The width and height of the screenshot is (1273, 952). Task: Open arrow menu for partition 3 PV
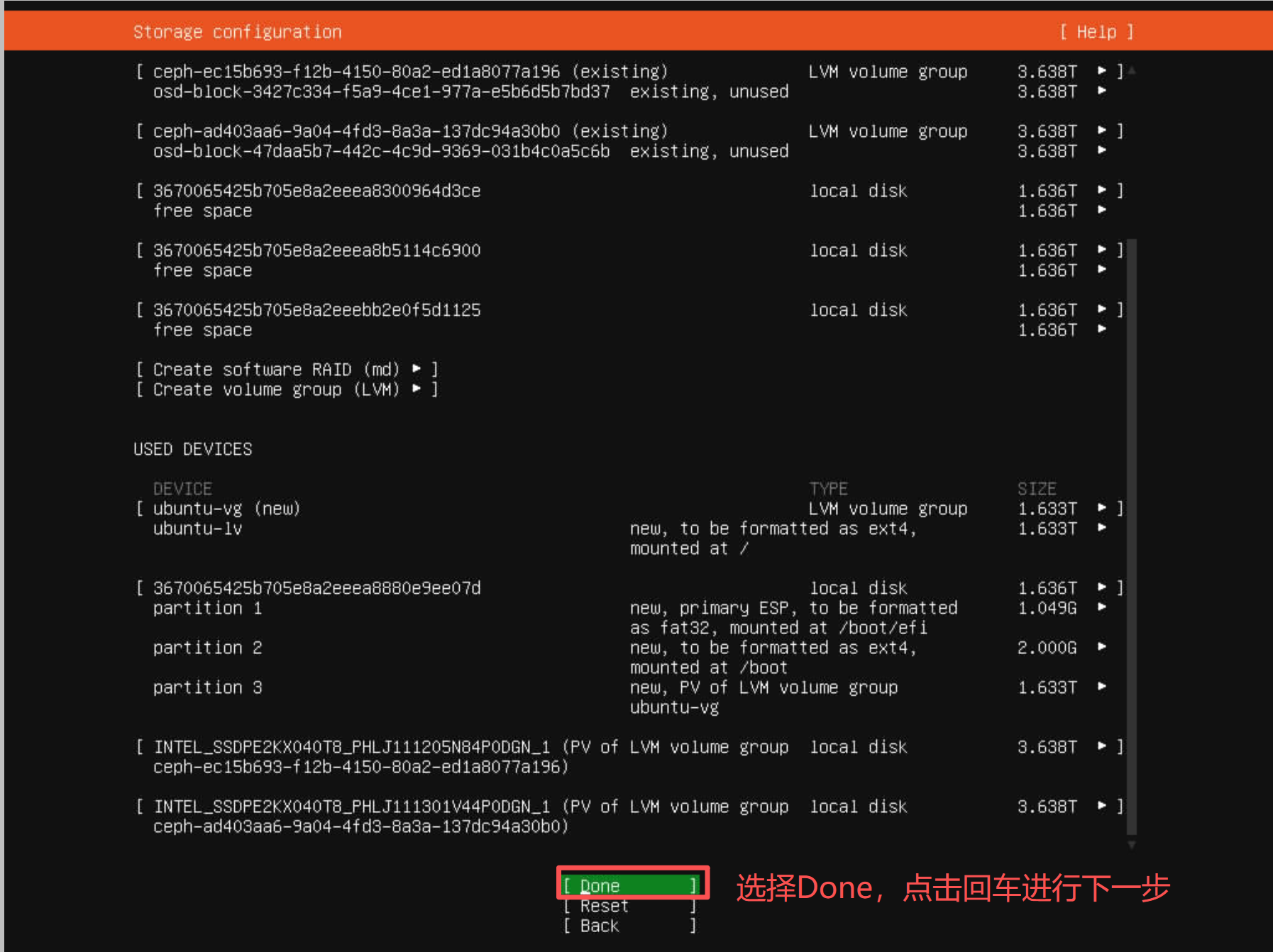click(1102, 687)
